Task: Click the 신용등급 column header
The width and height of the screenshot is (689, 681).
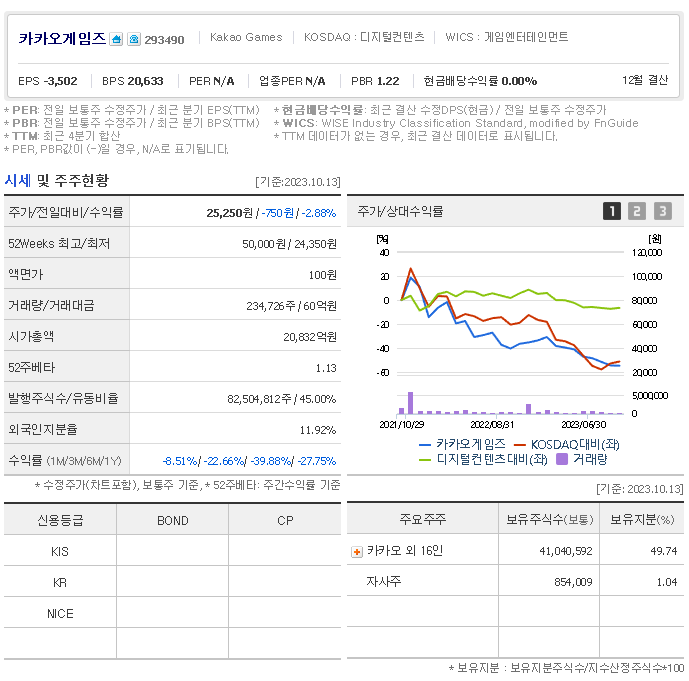Action: click(60, 521)
